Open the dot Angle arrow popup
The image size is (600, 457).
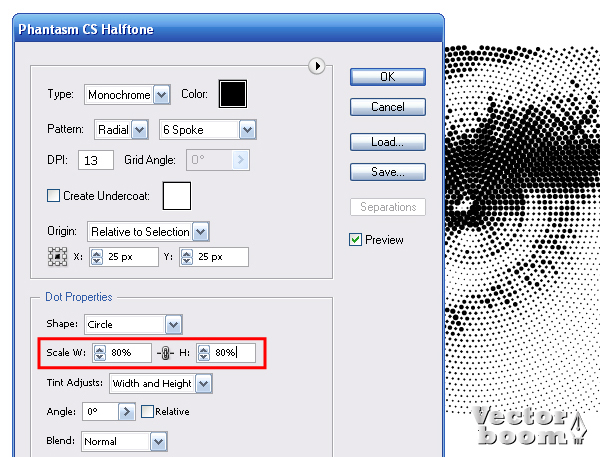click(127, 412)
